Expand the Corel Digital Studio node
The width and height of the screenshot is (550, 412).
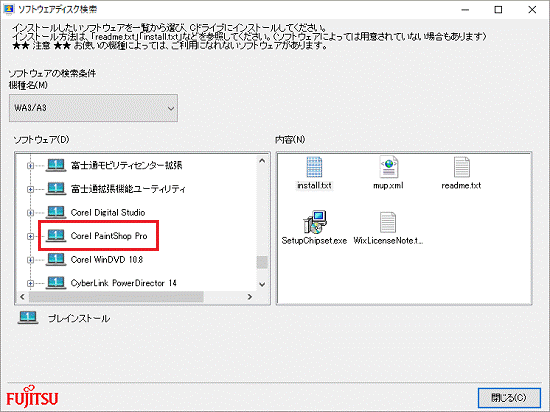click(31, 213)
